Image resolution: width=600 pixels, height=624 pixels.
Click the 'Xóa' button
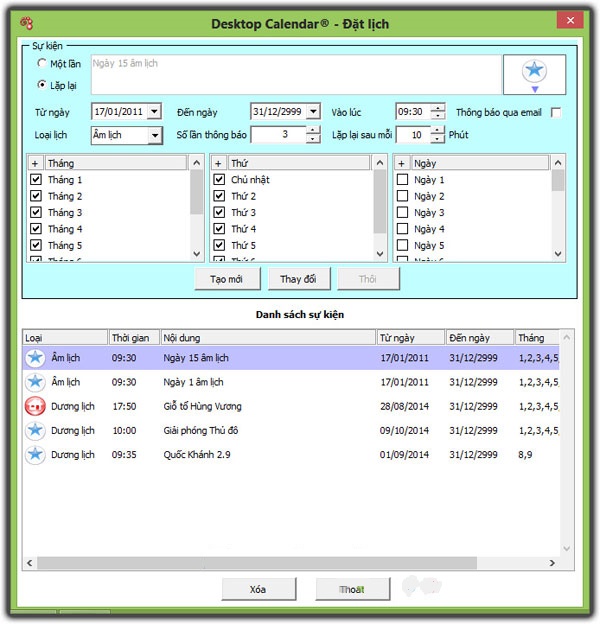[259, 589]
